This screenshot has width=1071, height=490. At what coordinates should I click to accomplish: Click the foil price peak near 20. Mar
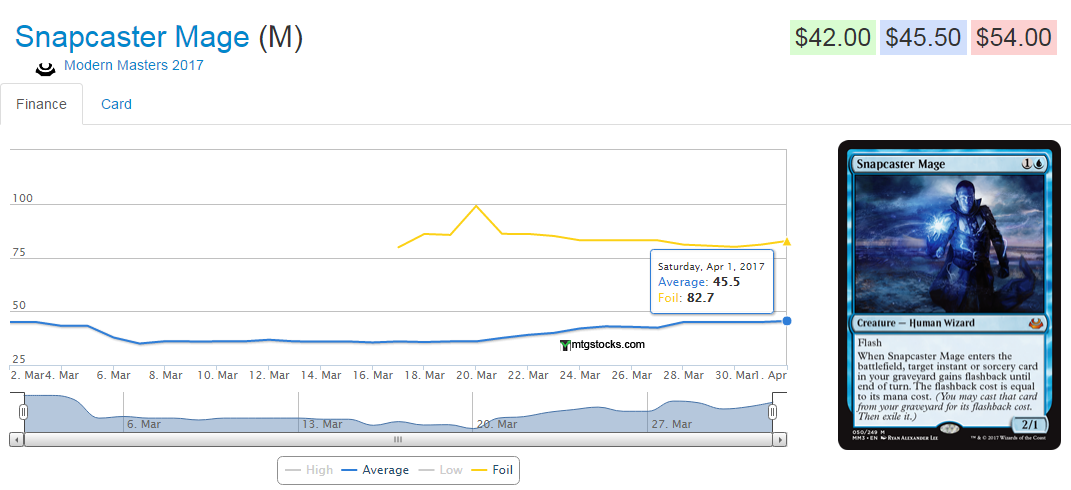point(476,206)
